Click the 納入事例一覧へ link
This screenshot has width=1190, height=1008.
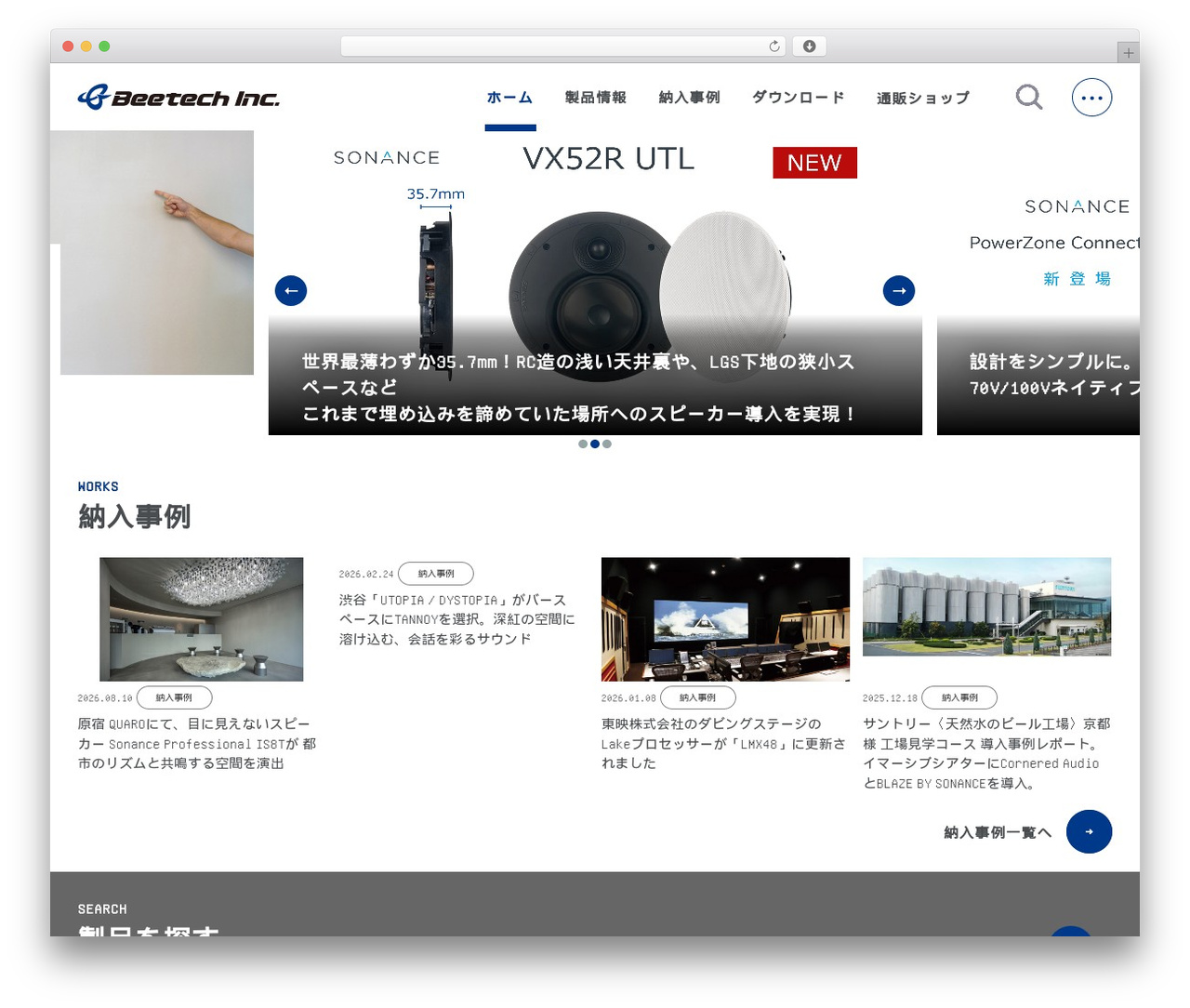pos(998,832)
